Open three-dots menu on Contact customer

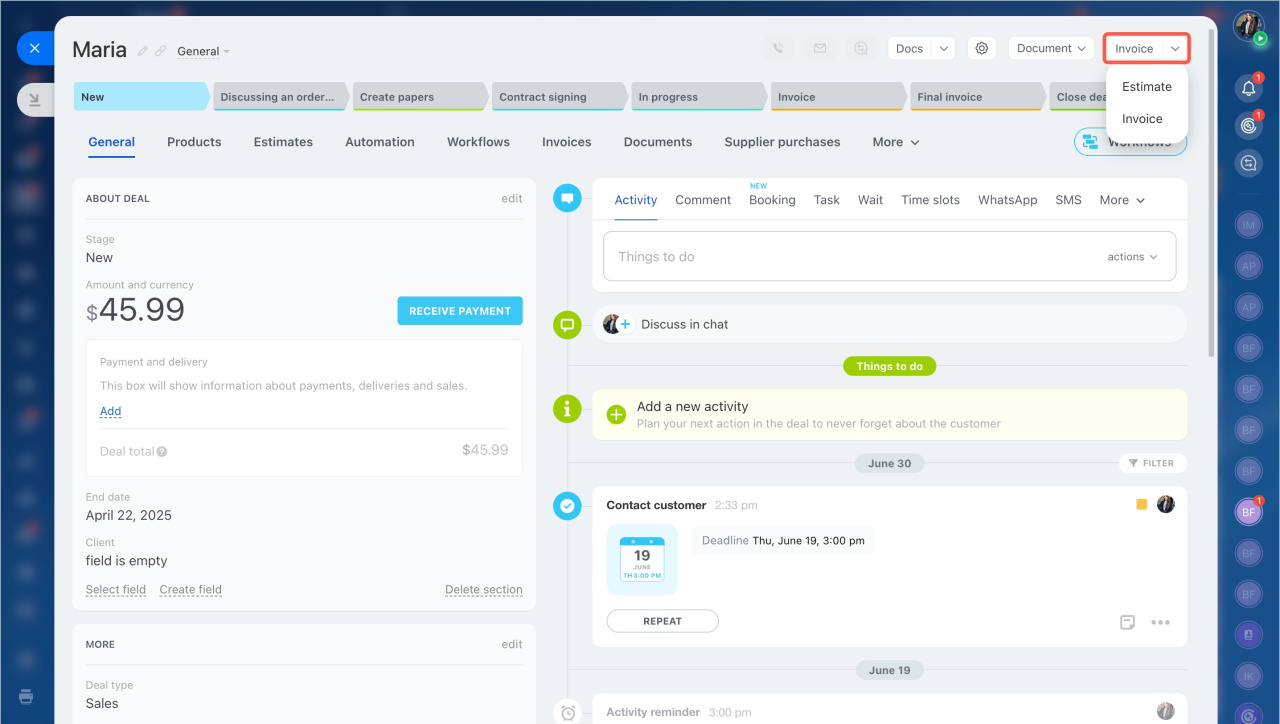click(1160, 622)
